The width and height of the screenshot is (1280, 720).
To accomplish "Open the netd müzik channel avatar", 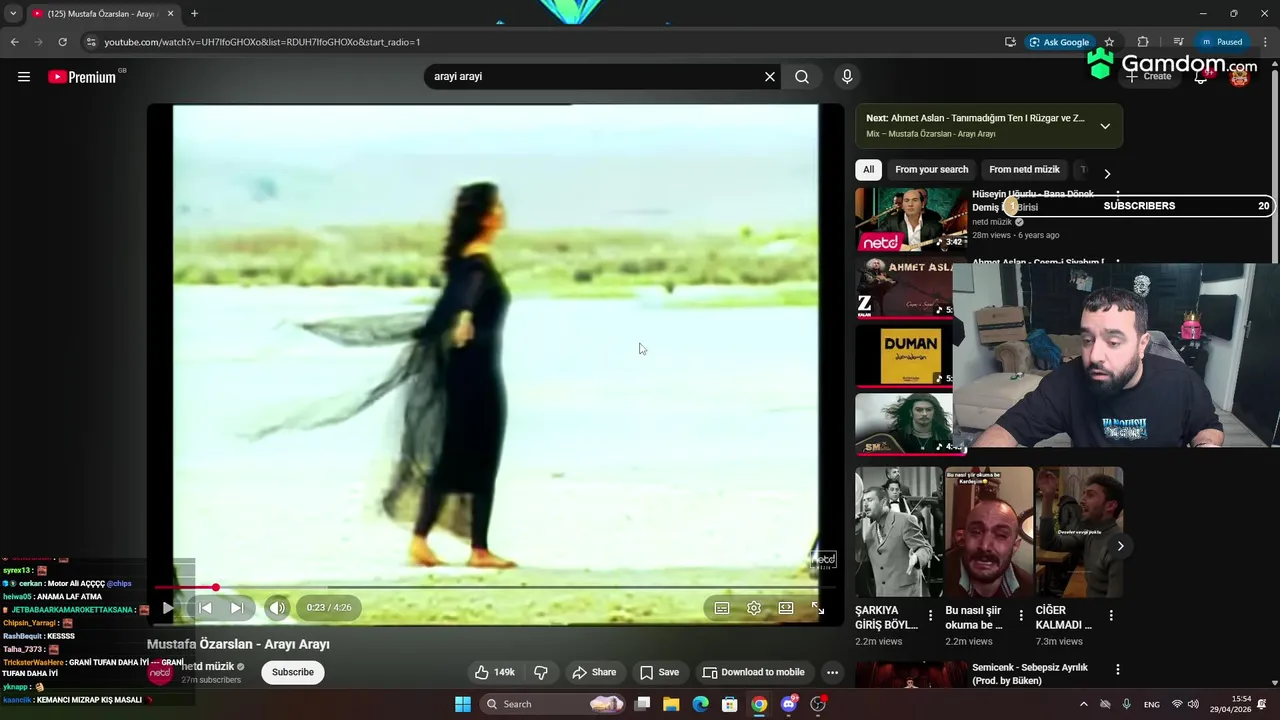I will point(160,673).
